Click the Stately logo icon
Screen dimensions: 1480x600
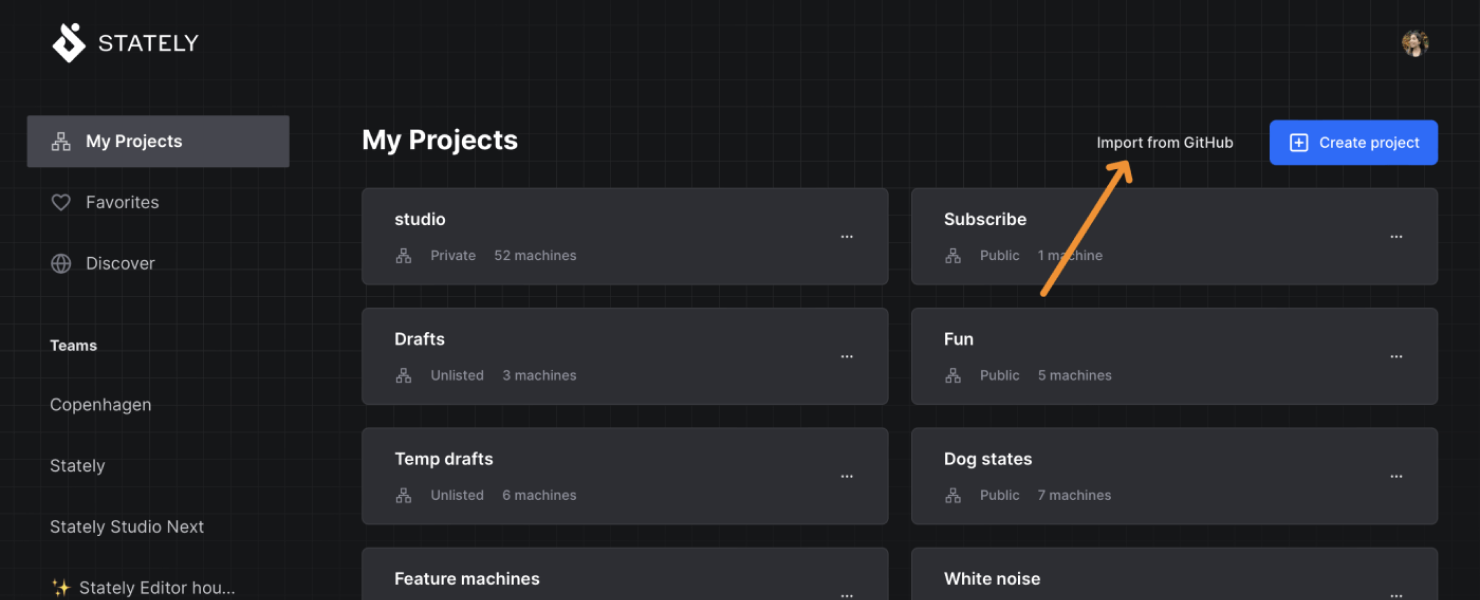pyautogui.click(x=67, y=42)
